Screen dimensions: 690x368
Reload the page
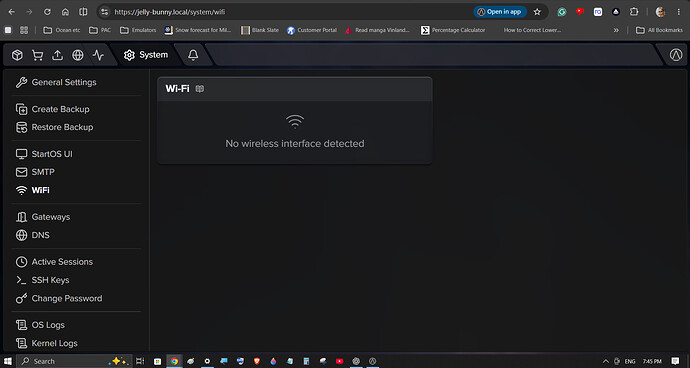coord(47,12)
